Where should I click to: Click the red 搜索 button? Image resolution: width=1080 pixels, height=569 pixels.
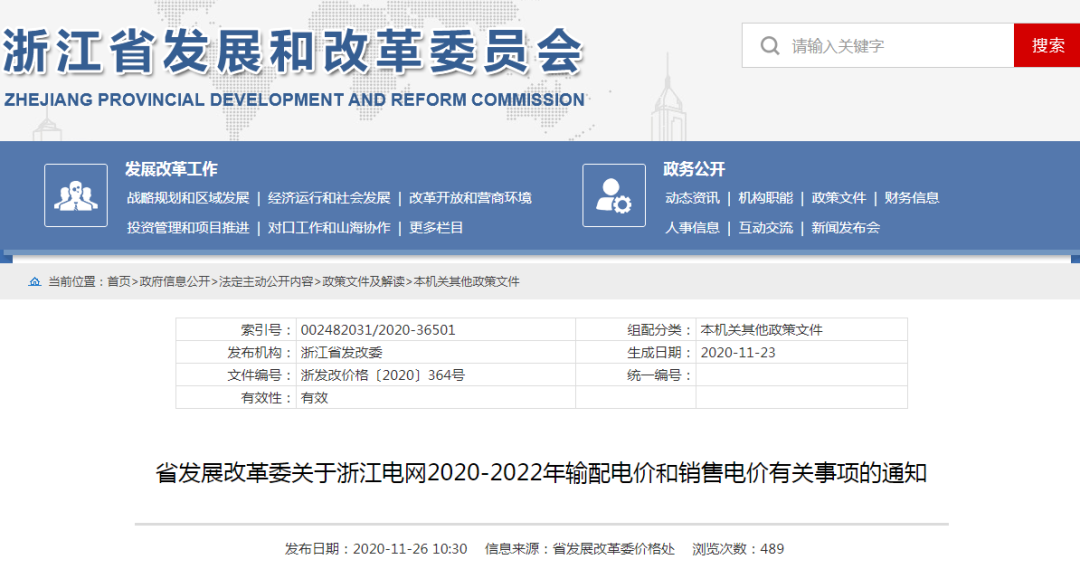point(1047,45)
